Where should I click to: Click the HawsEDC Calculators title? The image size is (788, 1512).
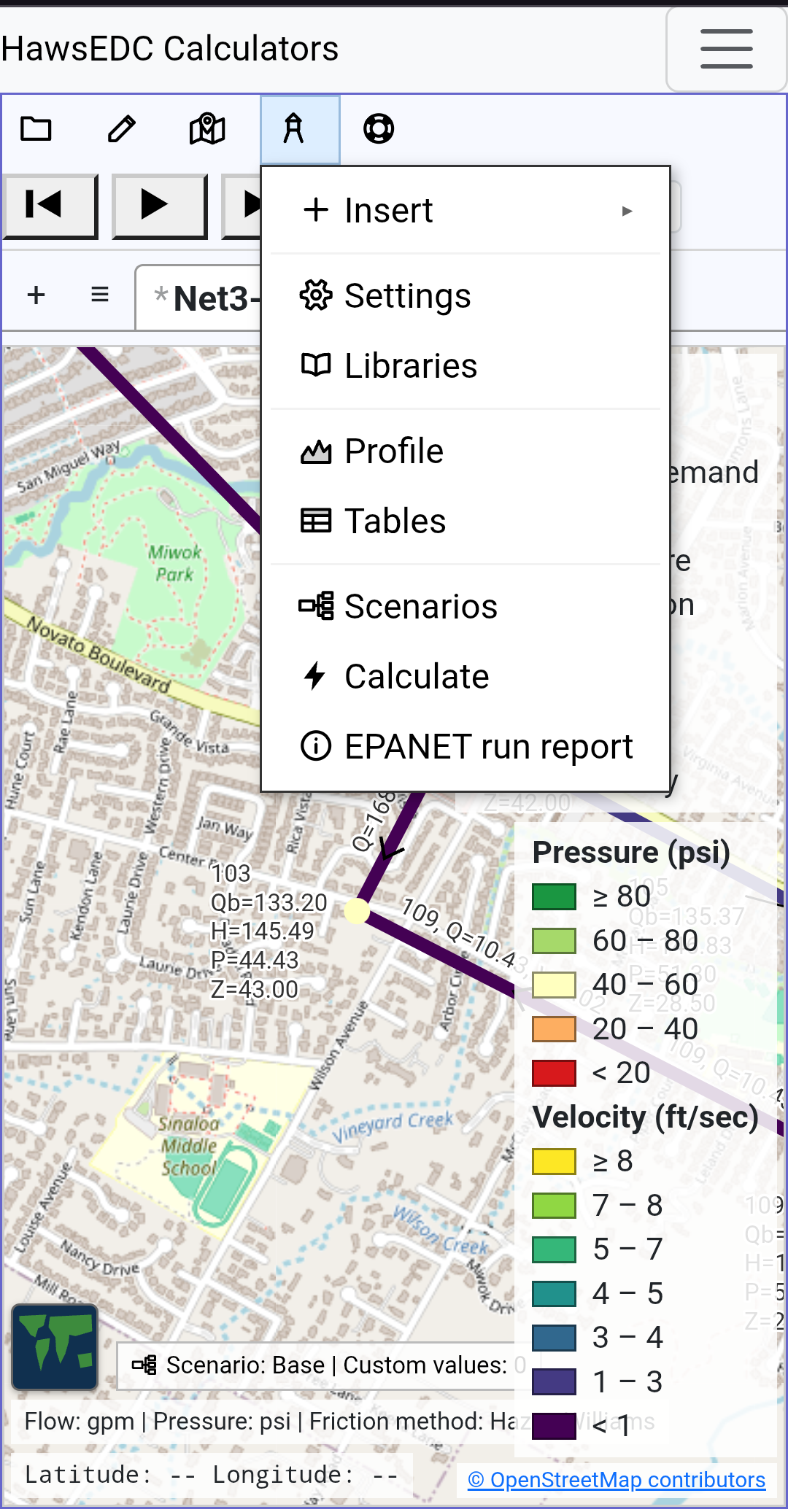[170, 49]
